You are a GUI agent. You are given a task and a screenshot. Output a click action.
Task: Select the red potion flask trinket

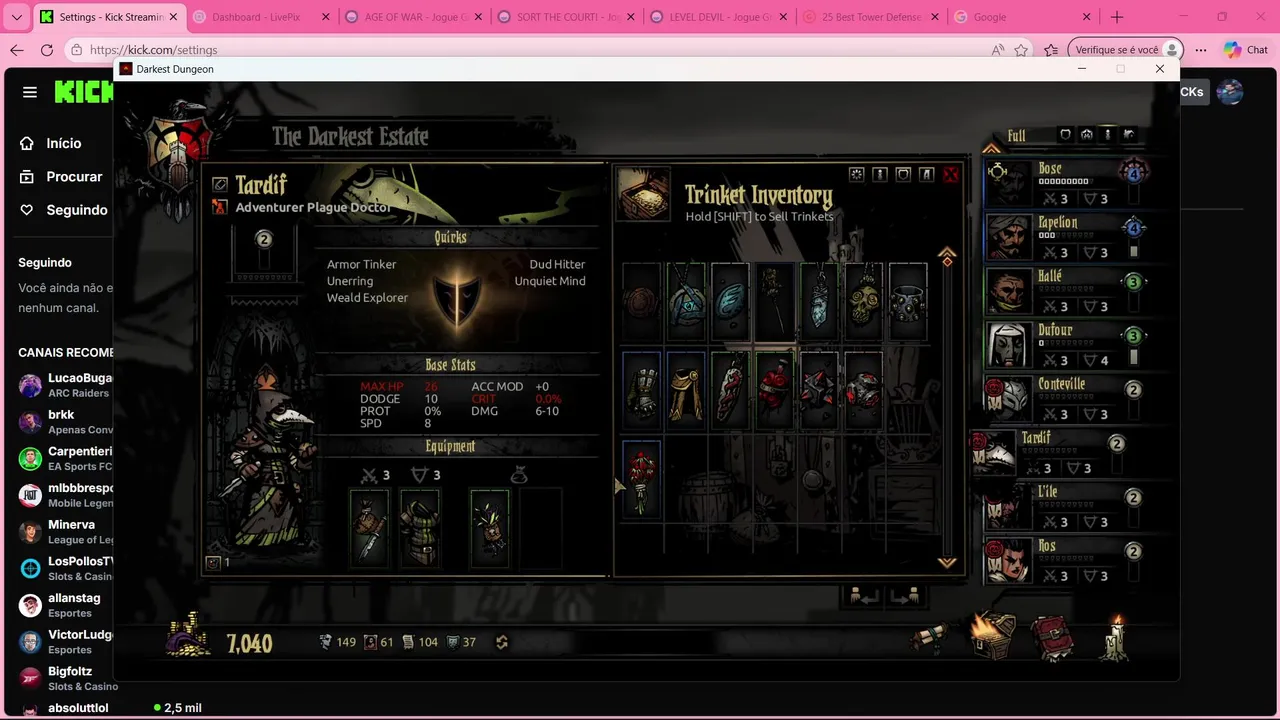click(x=775, y=389)
